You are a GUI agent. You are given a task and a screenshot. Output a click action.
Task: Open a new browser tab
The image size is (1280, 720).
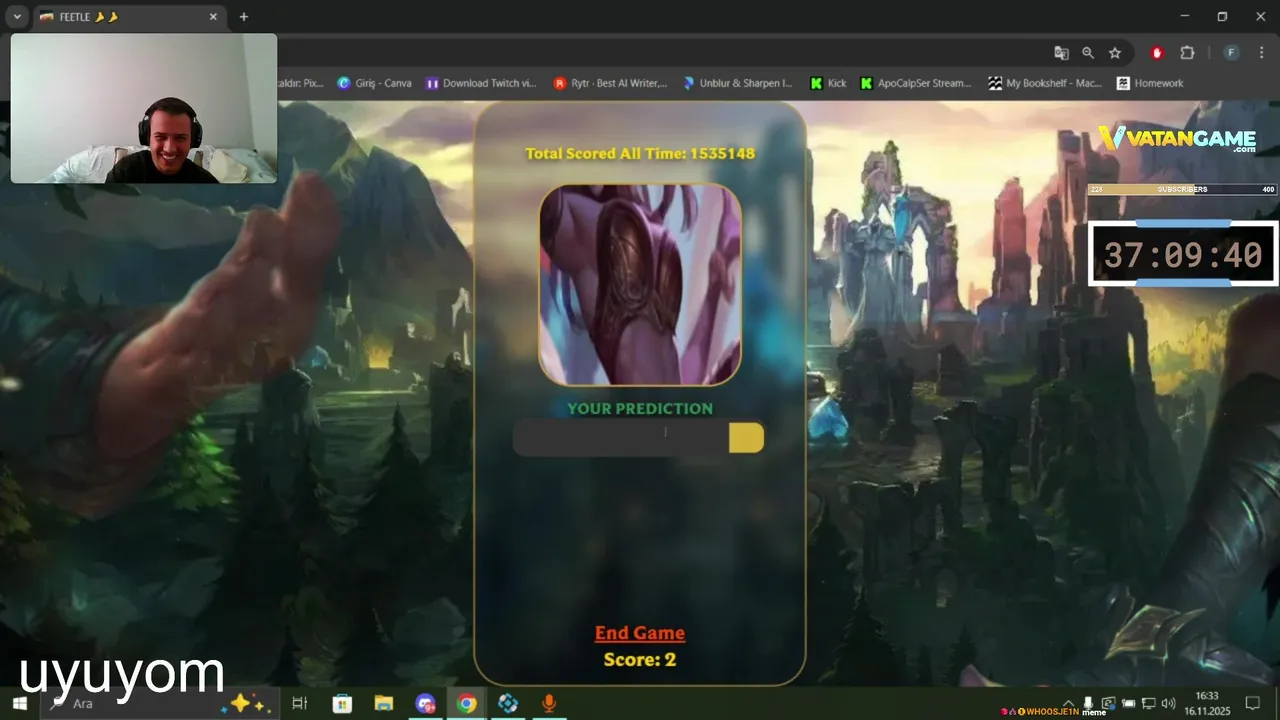pyautogui.click(x=243, y=17)
